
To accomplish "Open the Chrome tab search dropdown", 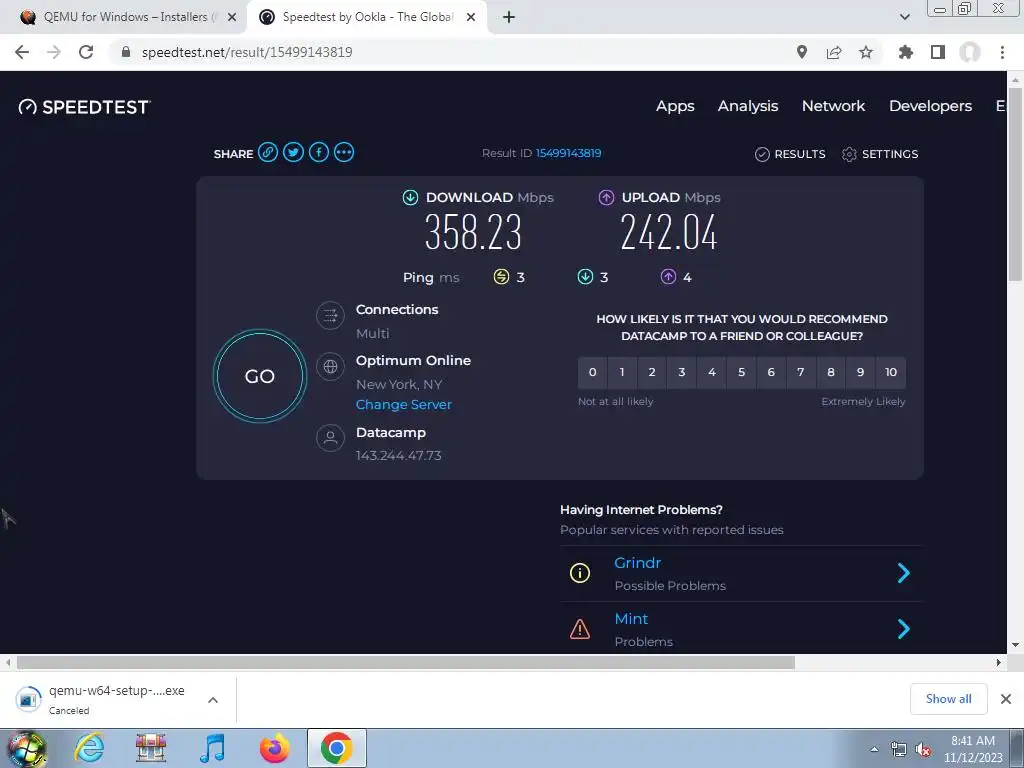I will pyautogui.click(x=904, y=17).
